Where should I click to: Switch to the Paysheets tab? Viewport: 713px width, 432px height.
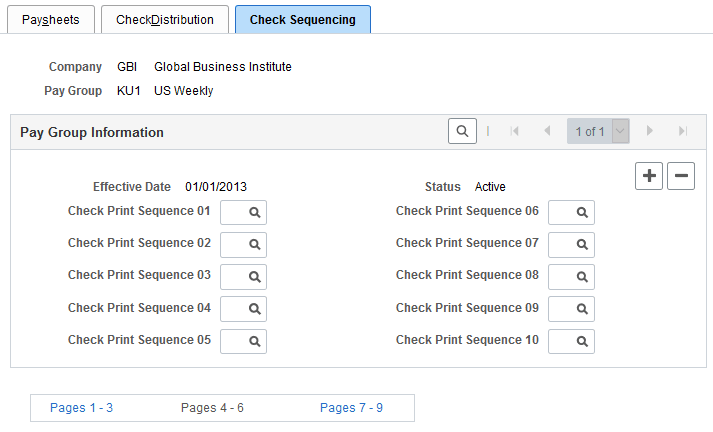click(x=51, y=19)
